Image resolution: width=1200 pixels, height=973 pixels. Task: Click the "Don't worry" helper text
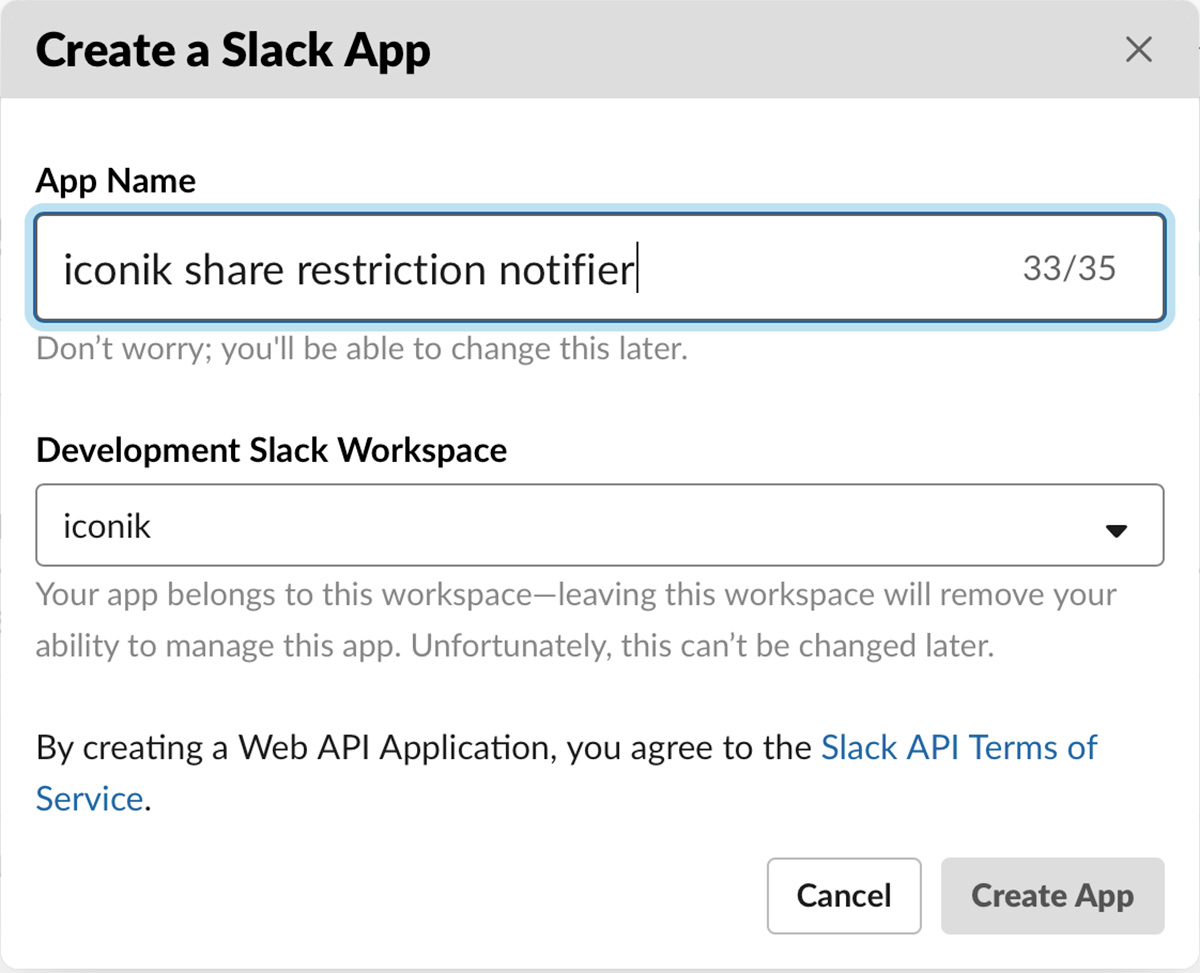[361, 350]
